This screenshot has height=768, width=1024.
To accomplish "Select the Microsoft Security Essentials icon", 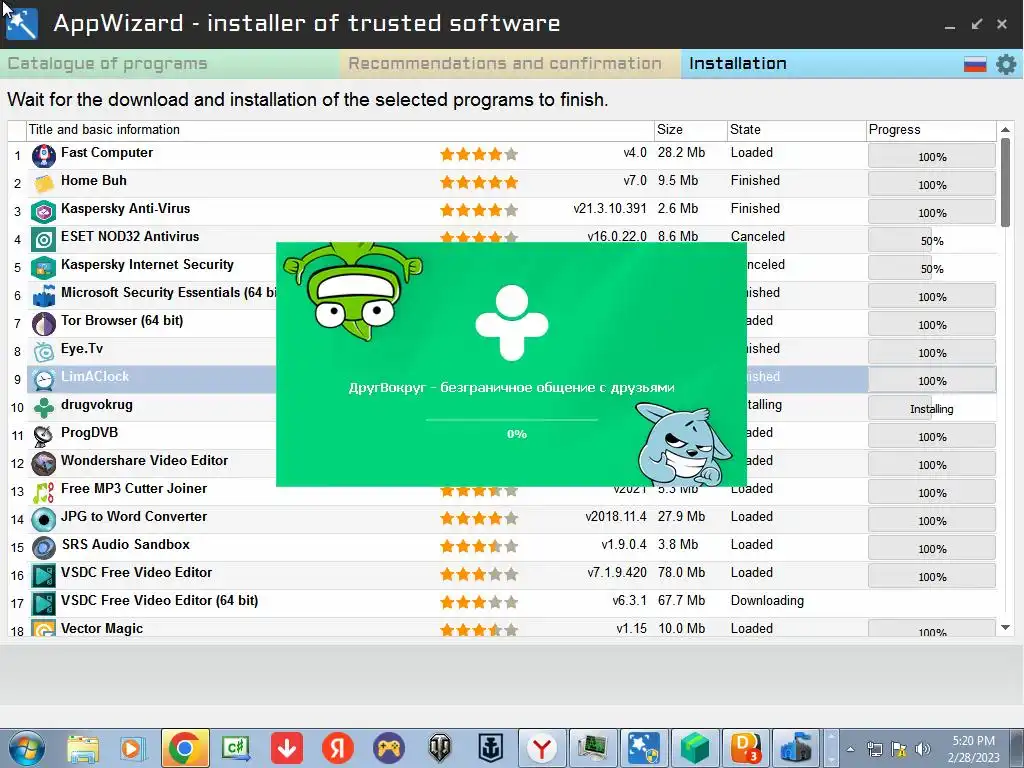I will coord(44,296).
